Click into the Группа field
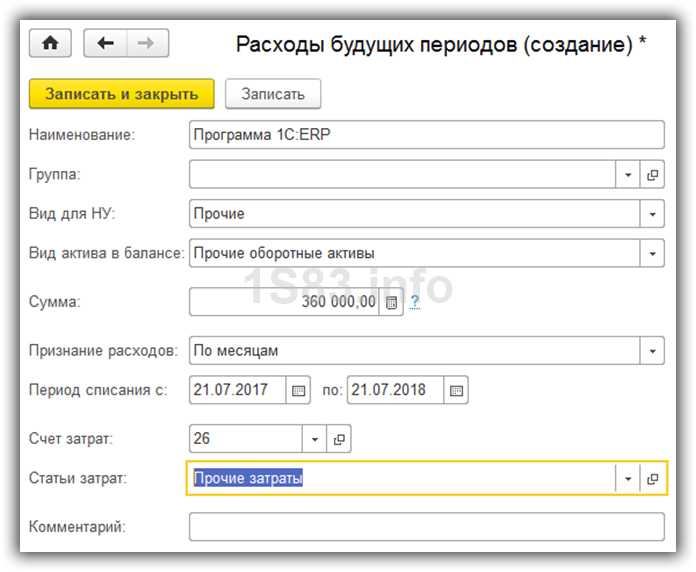This screenshot has width=696, height=572. (402, 174)
